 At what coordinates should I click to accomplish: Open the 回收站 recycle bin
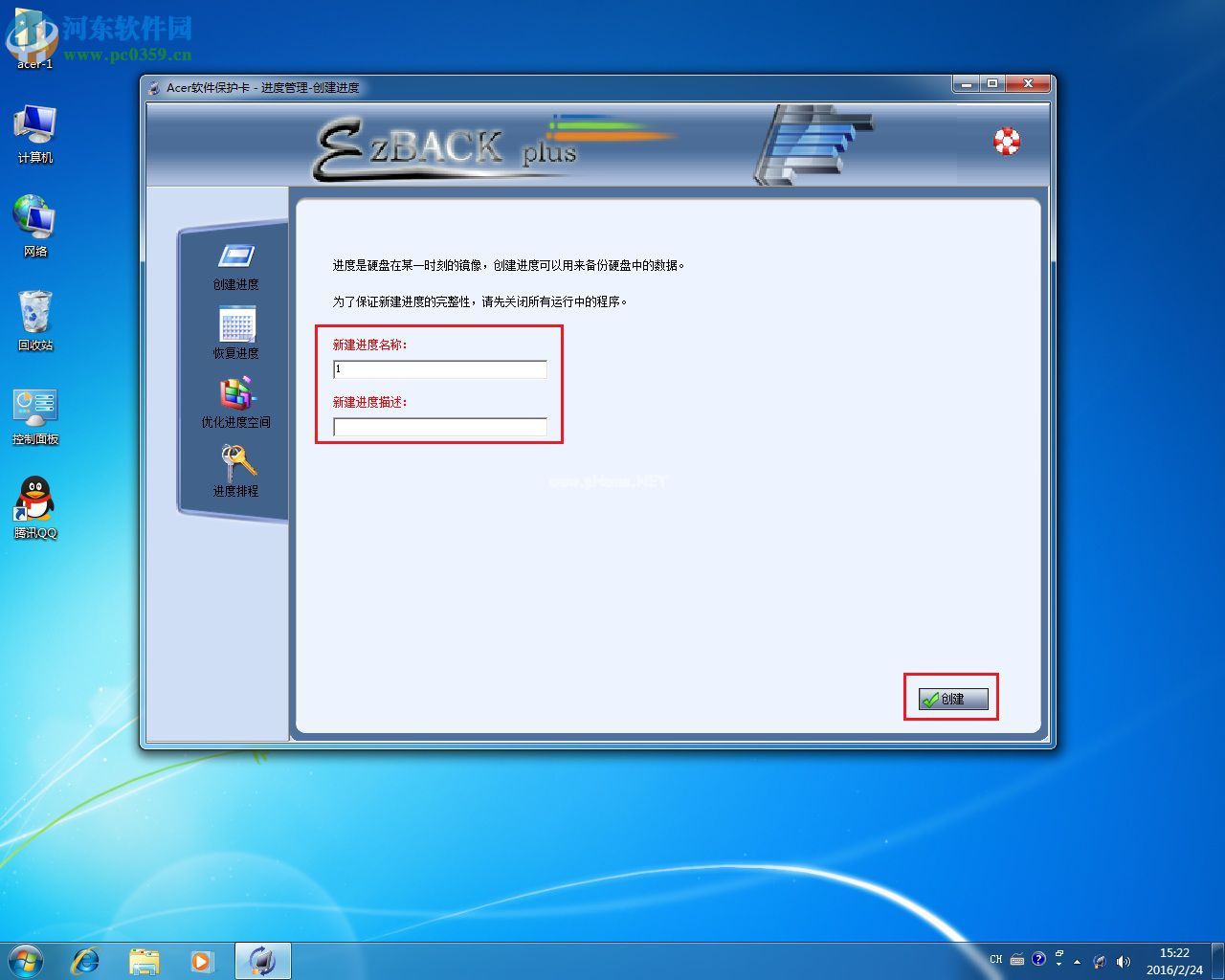[35, 313]
